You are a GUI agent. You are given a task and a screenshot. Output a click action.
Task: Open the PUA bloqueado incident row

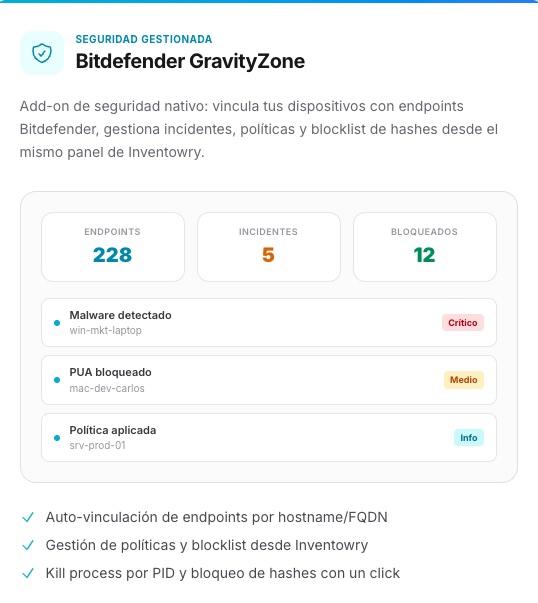[269, 380]
